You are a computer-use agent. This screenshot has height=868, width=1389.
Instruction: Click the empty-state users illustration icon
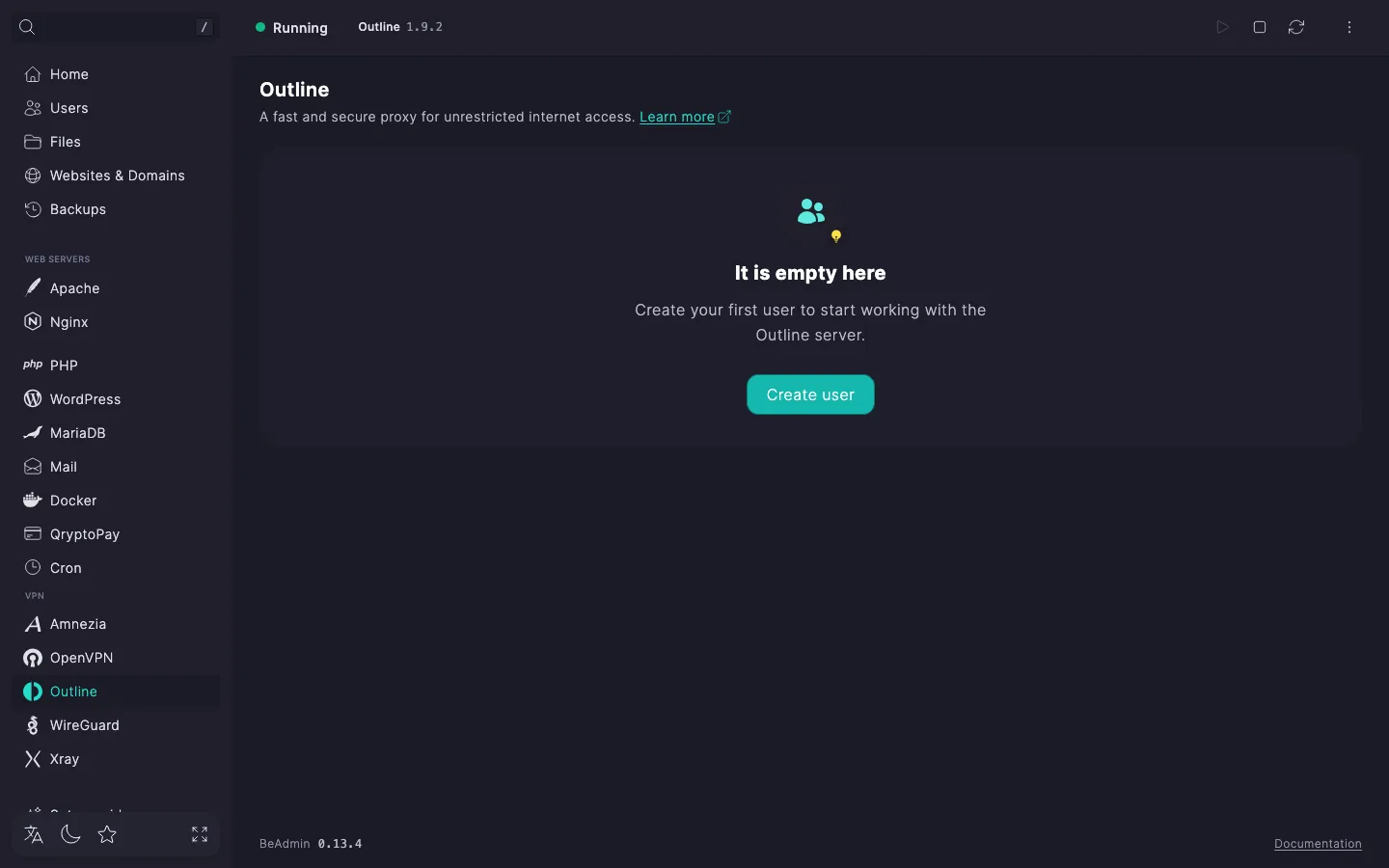(818, 220)
